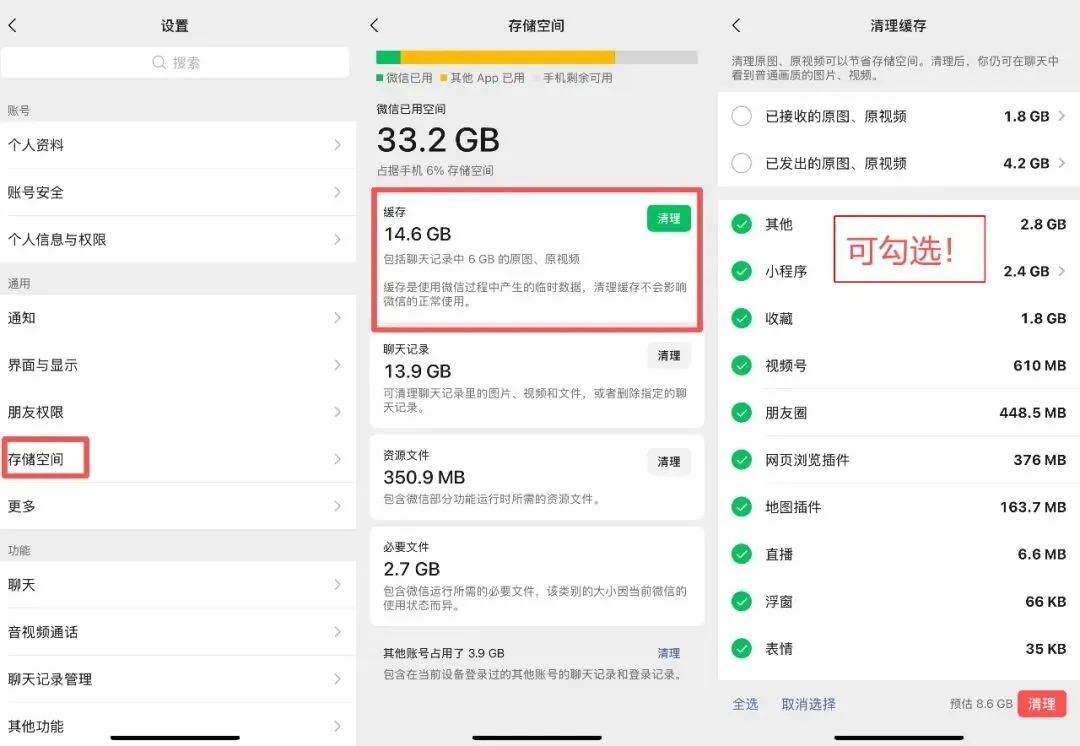Click 清理 button for 资源文件
The image size is (1080, 746).
coord(668,462)
